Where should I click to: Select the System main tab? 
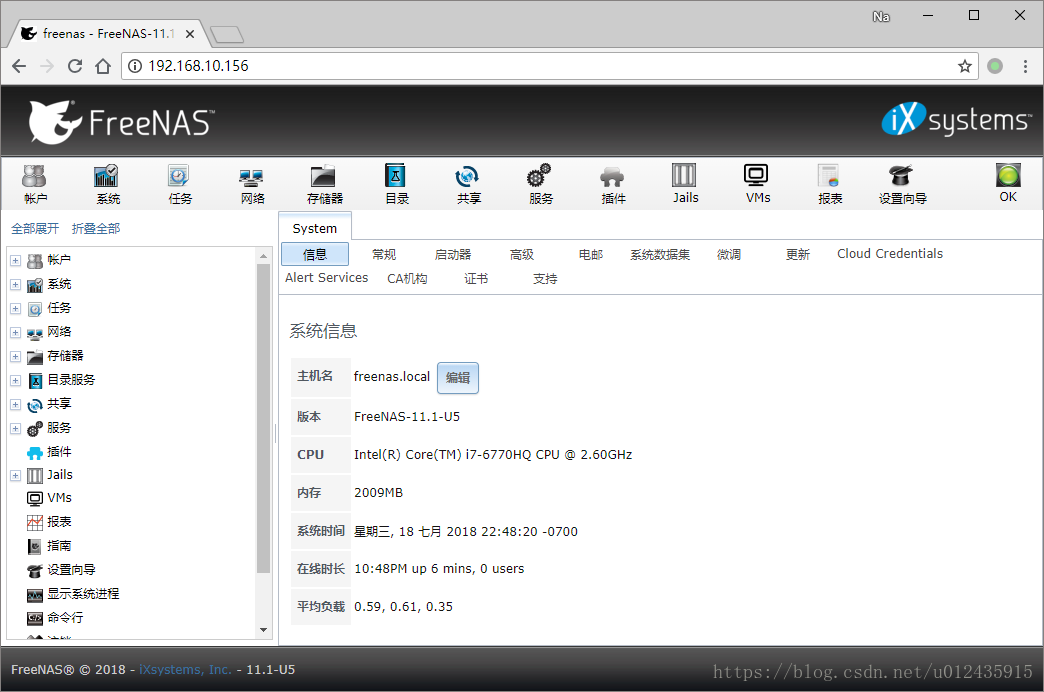click(315, 228)
